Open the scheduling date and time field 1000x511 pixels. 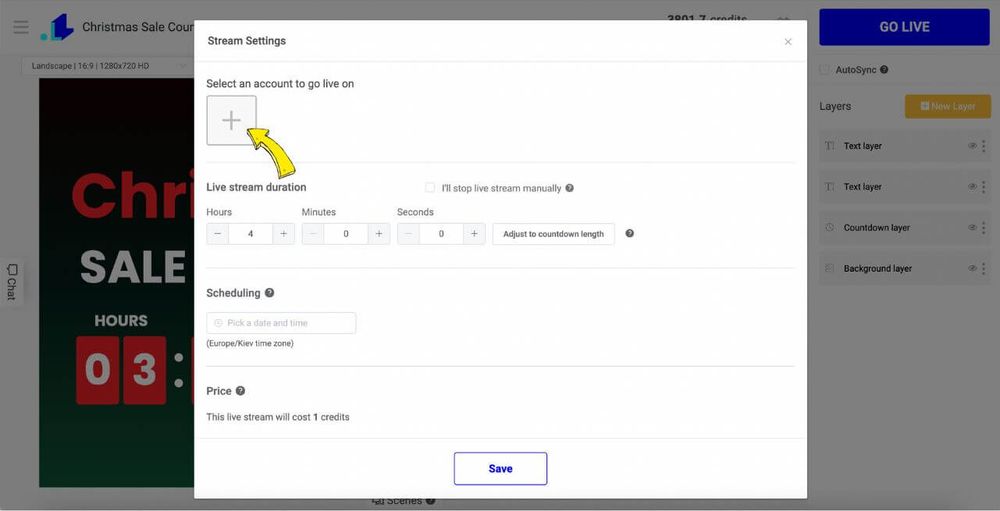281,323
